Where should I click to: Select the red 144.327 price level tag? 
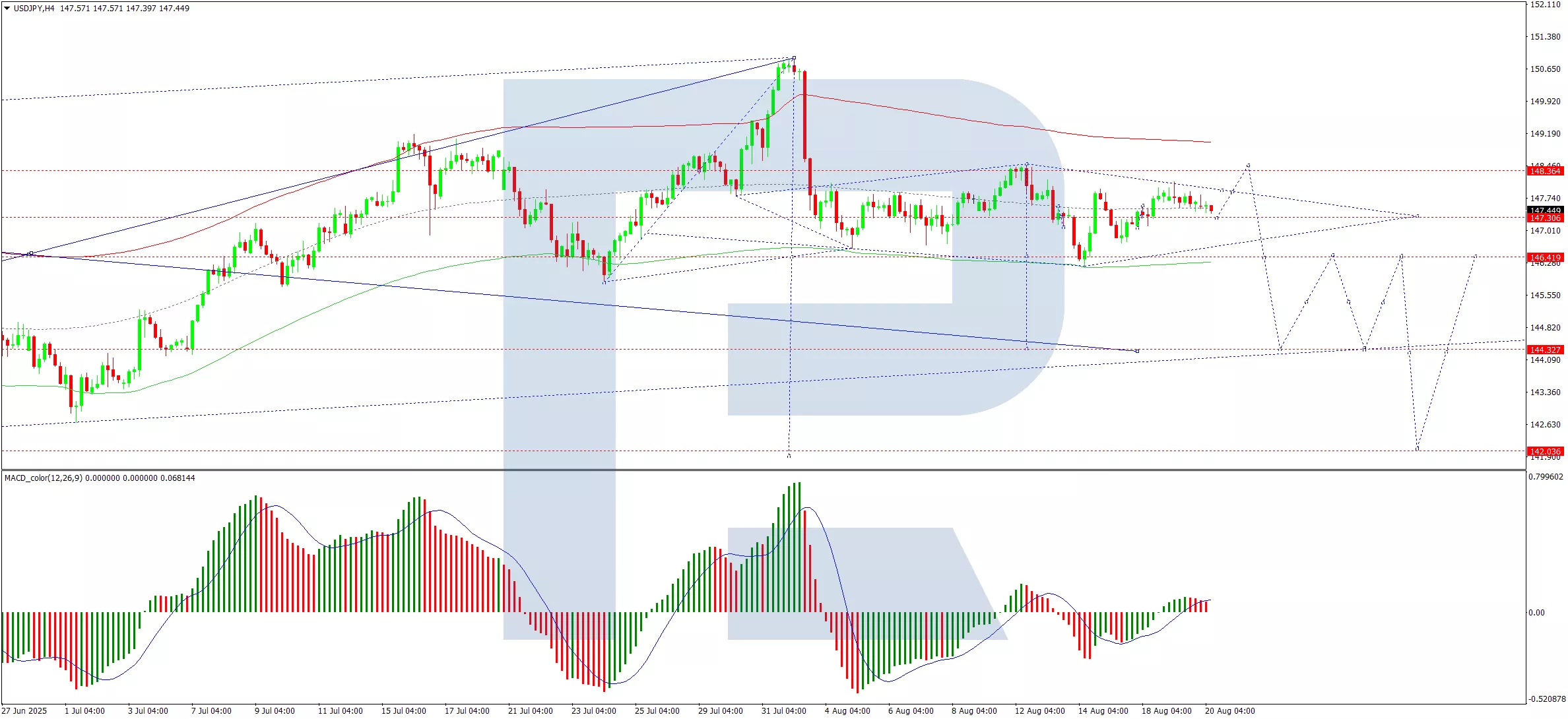click(1545, 350)
